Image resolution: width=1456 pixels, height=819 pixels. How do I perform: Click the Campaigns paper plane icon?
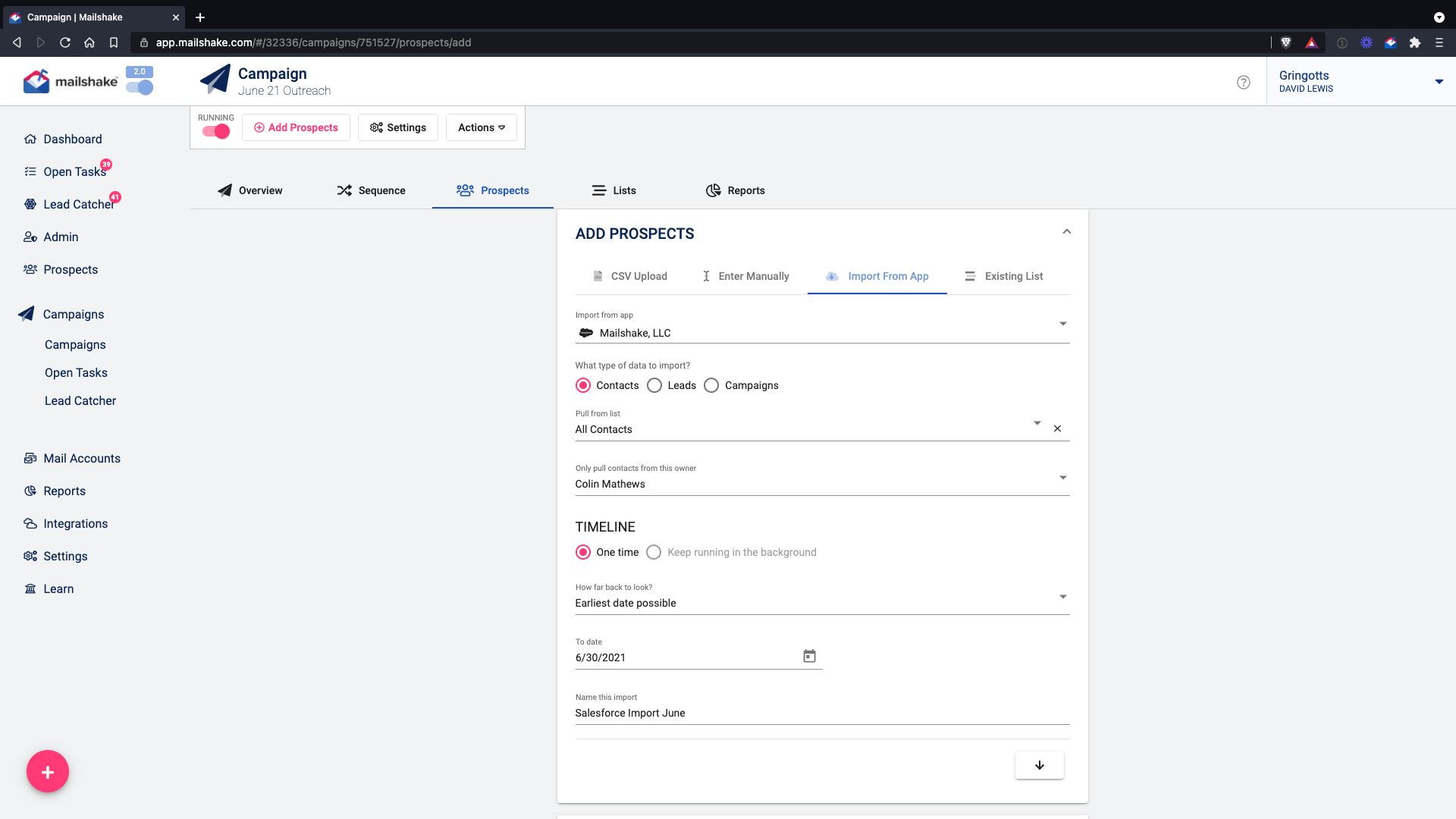27,314
